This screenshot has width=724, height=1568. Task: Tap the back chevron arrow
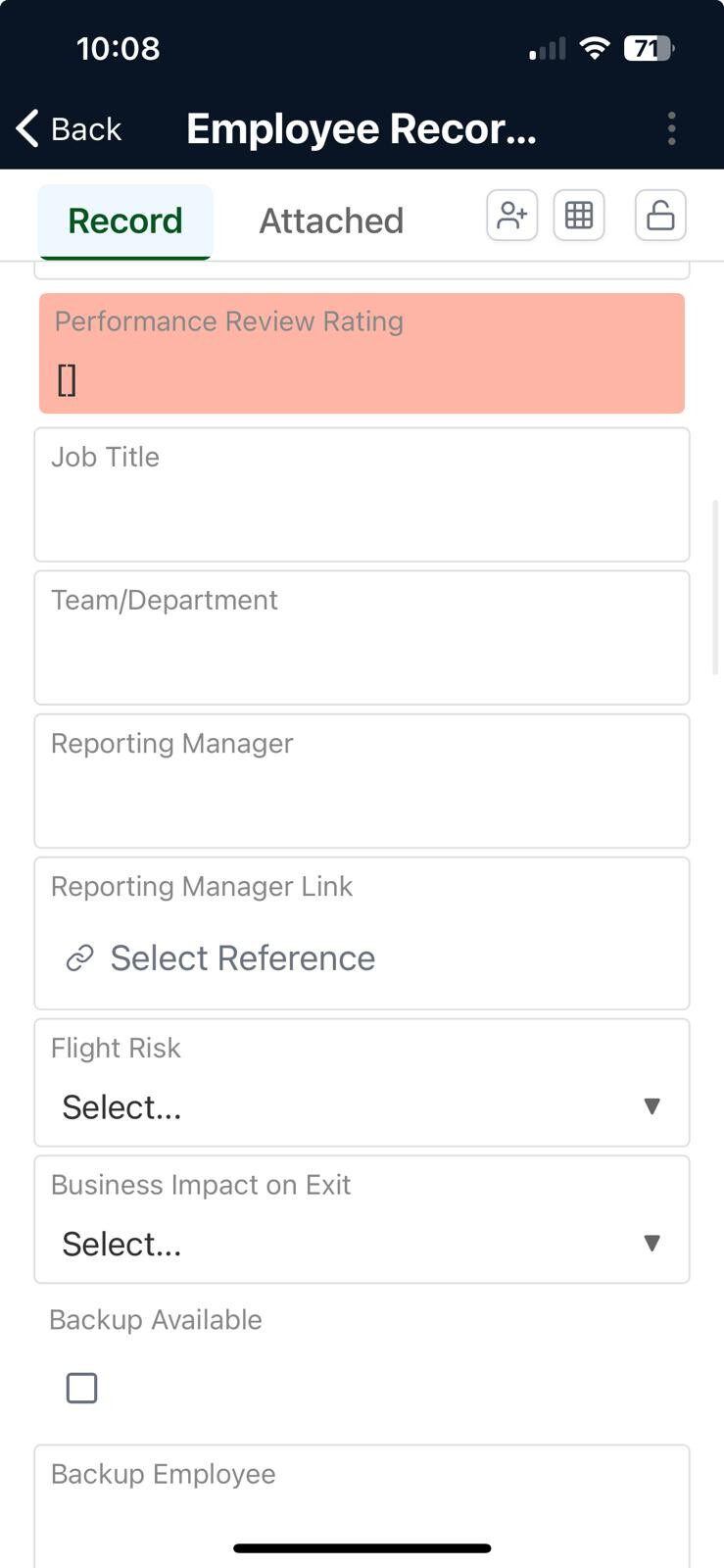coord(27,128)
